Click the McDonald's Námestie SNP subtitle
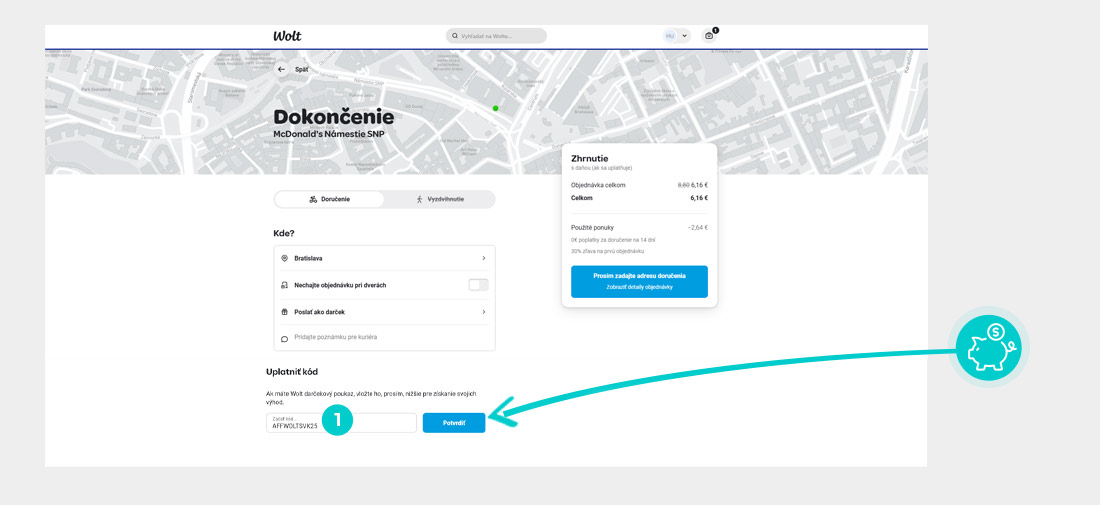 tap(329, 134)
